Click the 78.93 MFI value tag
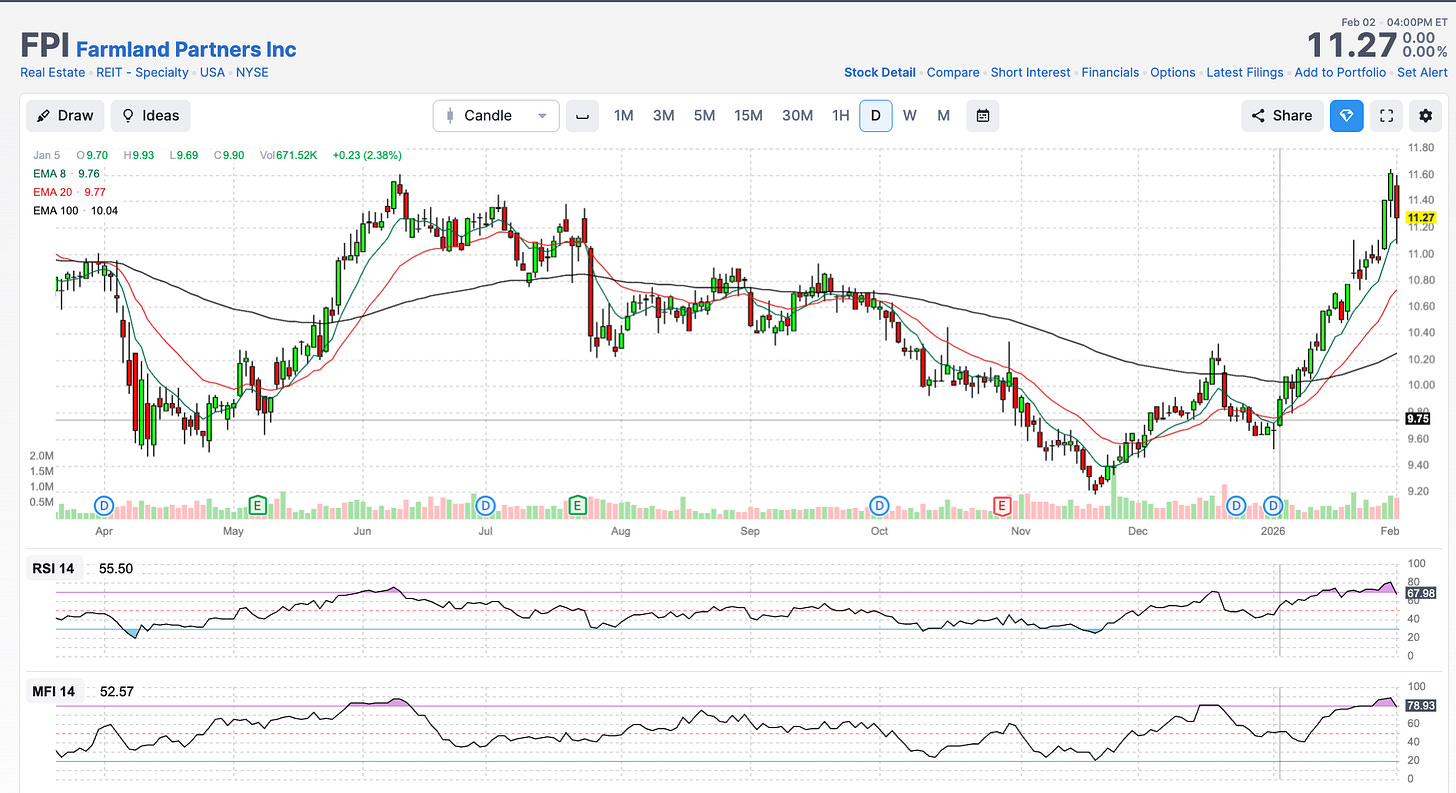 tap(1421, 706)
